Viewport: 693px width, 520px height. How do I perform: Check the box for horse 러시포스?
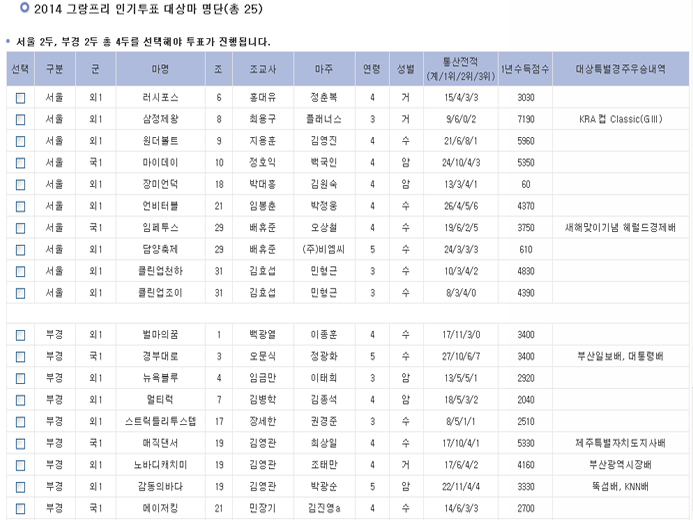coord(20,98)
